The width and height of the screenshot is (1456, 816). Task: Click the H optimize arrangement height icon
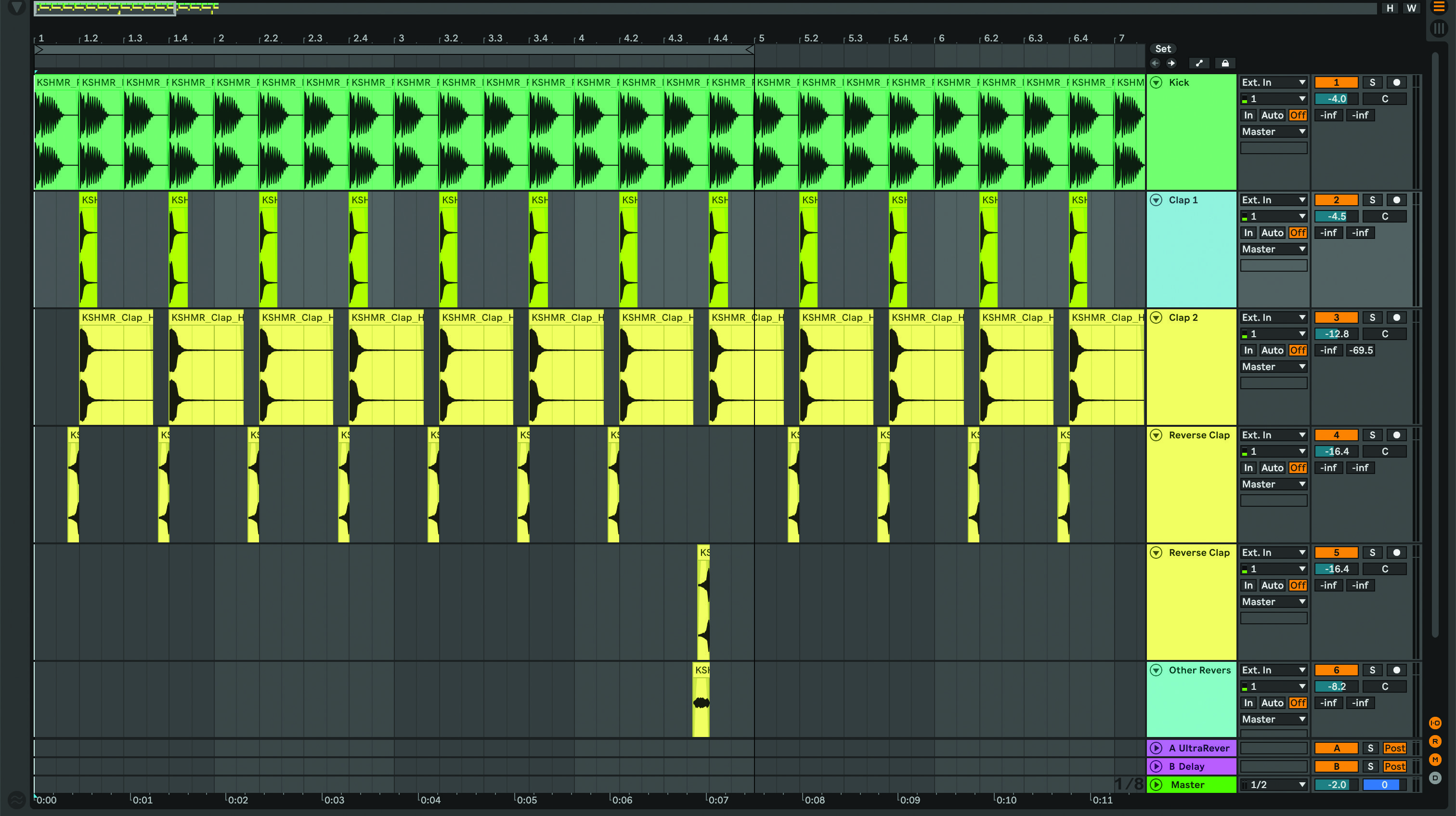[1391, 8]
